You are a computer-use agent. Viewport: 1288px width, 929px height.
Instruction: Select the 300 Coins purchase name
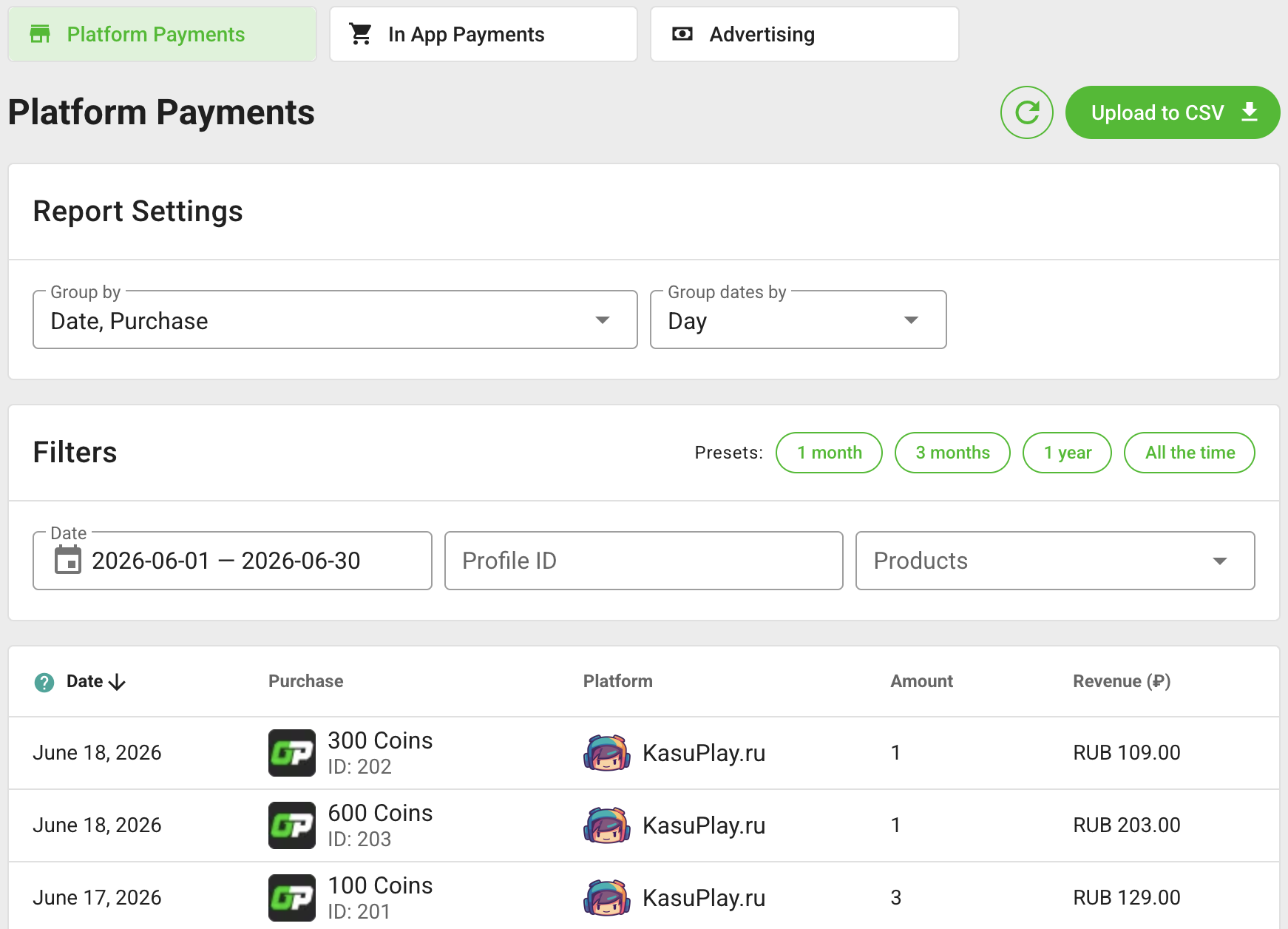click(380, 740)
